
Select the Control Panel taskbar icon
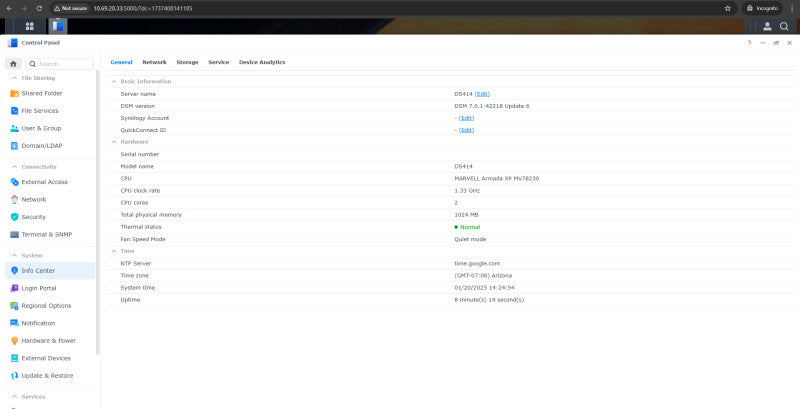coord(58,26)
